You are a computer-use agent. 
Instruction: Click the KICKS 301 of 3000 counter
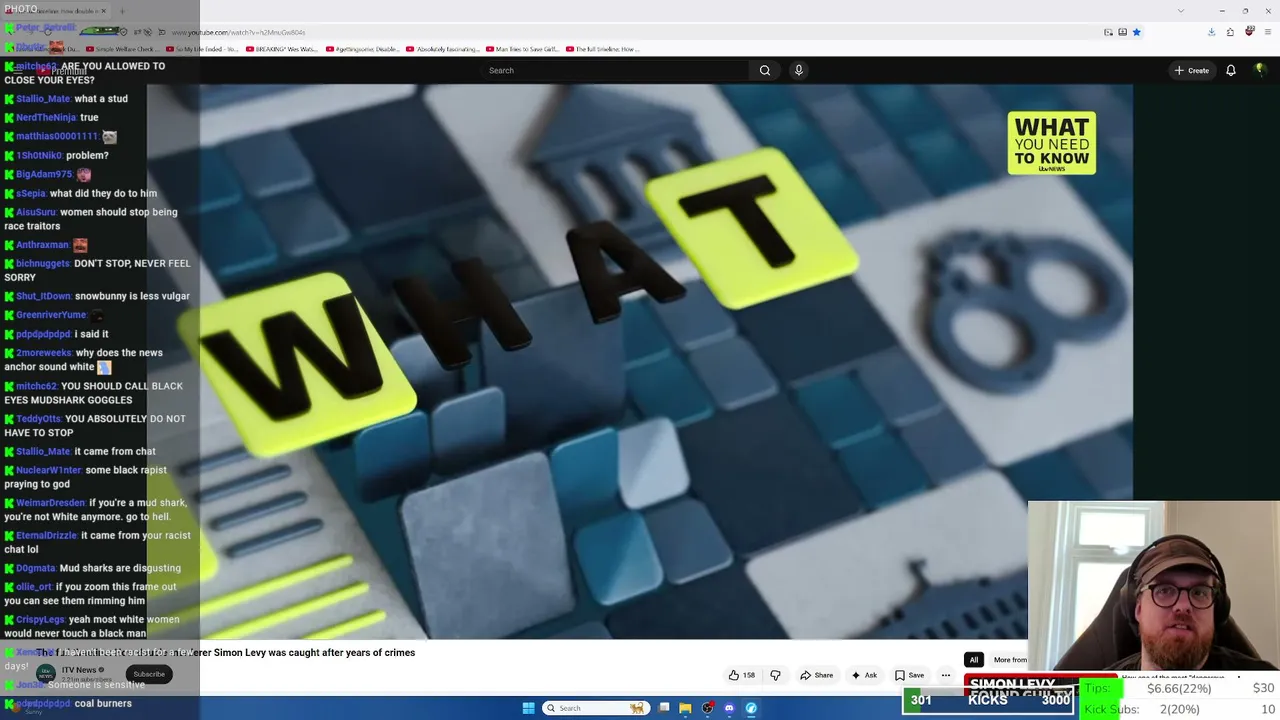coord(988,700)
